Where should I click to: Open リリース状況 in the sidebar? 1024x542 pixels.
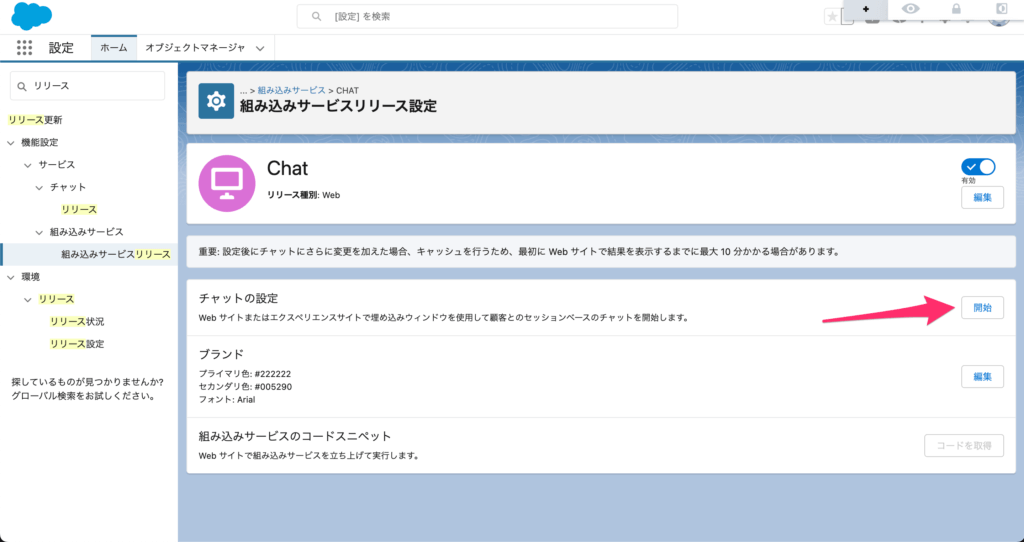pos(77,322)
